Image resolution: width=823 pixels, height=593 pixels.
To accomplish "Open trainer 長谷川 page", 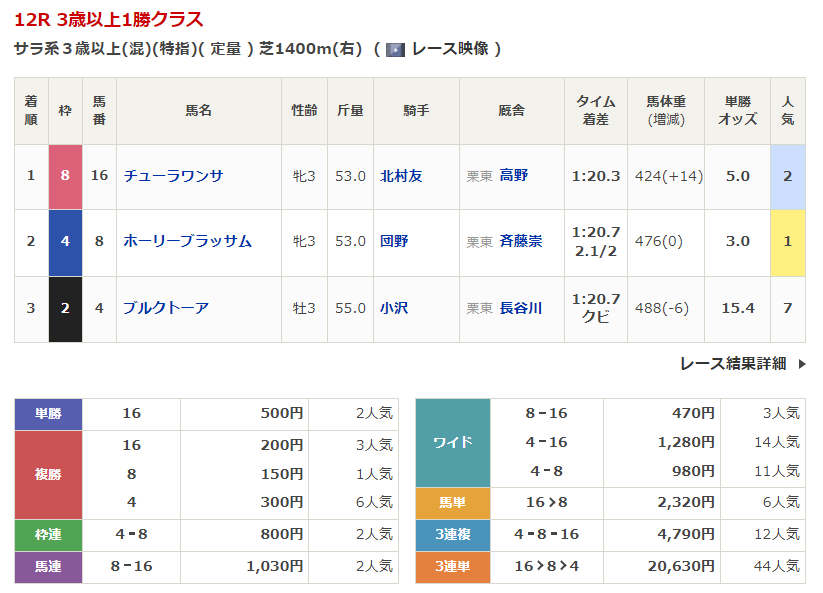I will (x=520, y=308).
